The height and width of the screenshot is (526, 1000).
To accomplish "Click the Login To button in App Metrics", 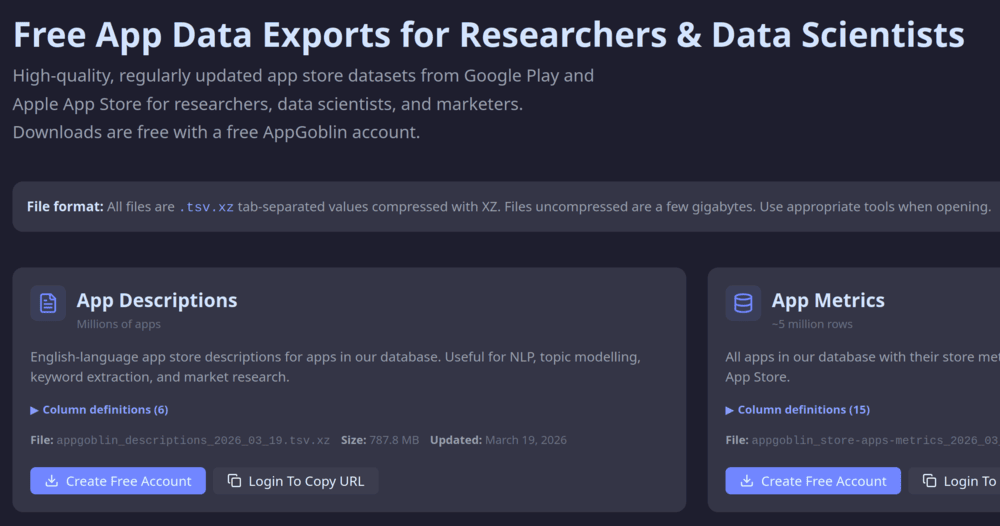I will tap(955, 481).
